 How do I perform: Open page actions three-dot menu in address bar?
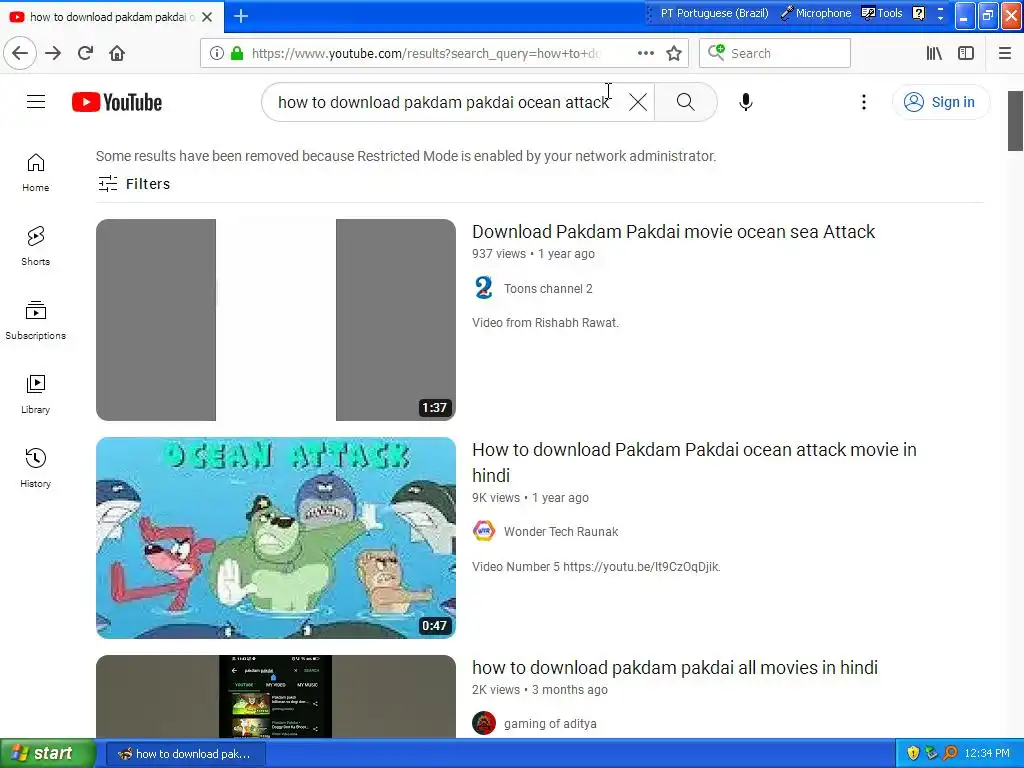pos(646,53)
